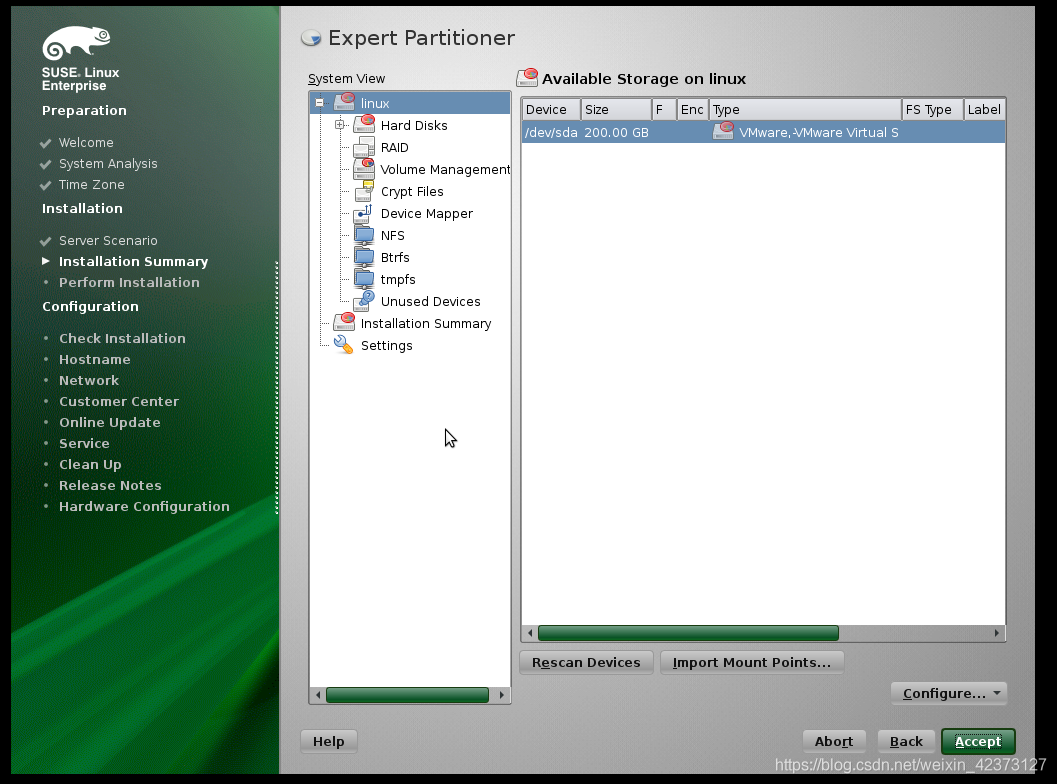
Task: Click storage table scroll-left arrow
Action: pyautogui.click(x=530, y=633)
